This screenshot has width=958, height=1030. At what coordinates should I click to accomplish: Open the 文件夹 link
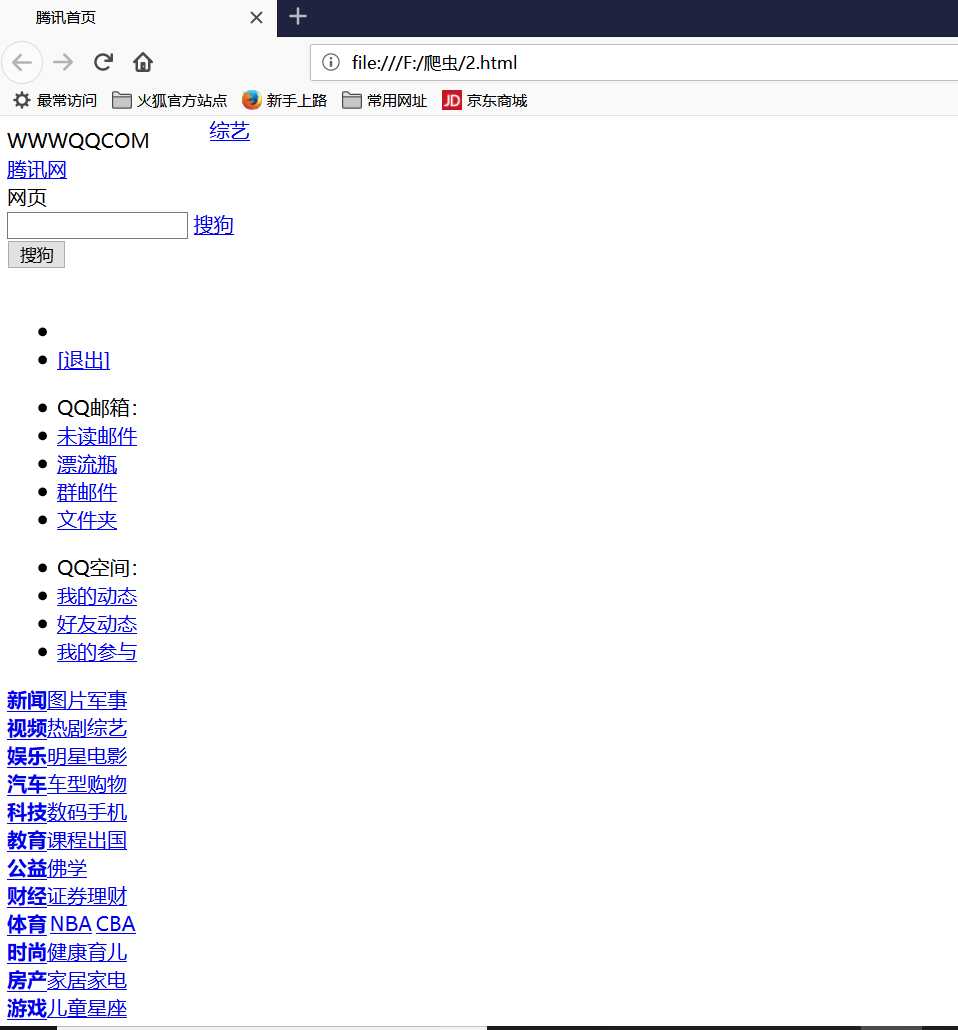(87, 520)
